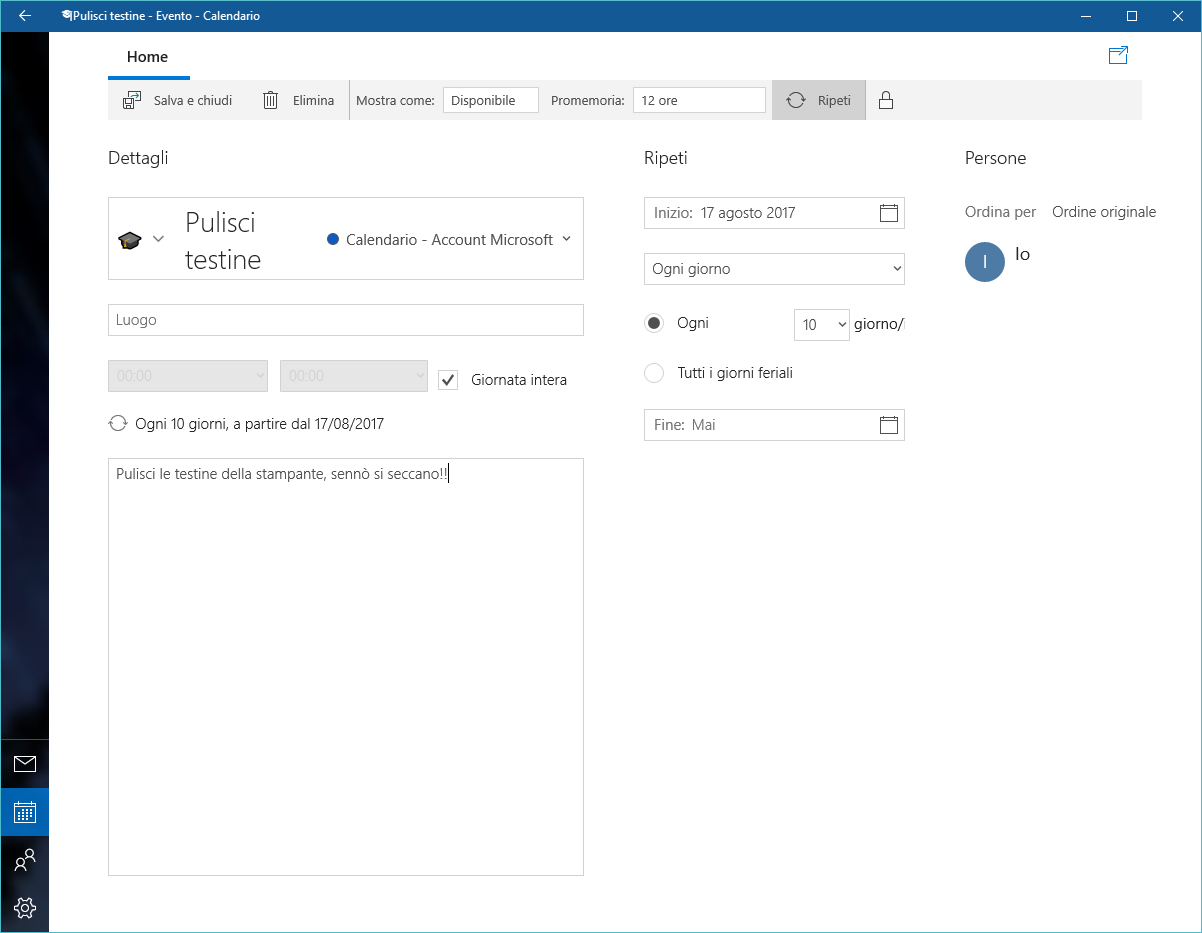The width and height of the screenshot is (1202, 933).
Task: Click the 'Io' person name
Action: click(x=1022, y=254)
